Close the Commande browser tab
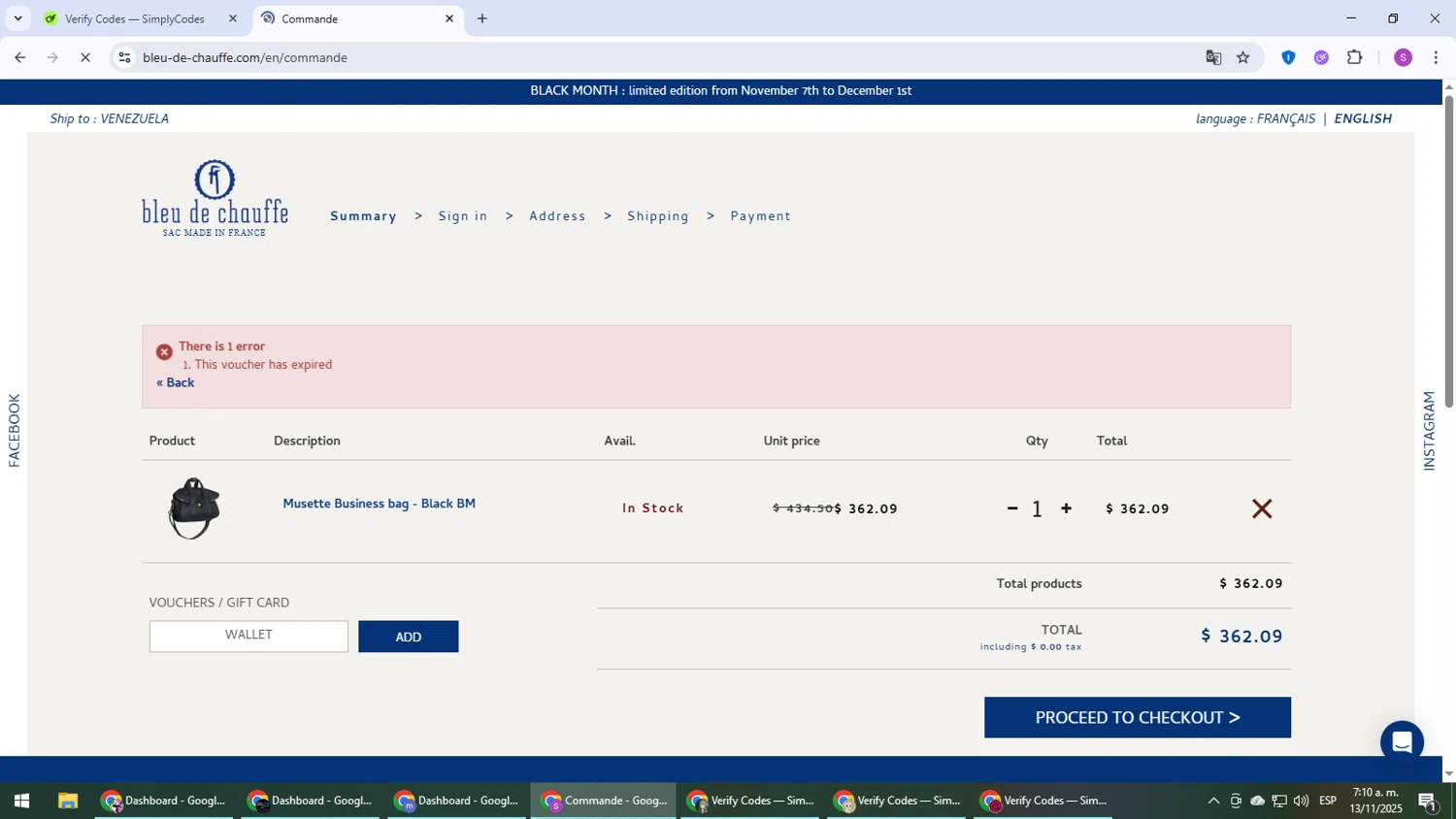1456x819 pixels. (x=449, y=18)
